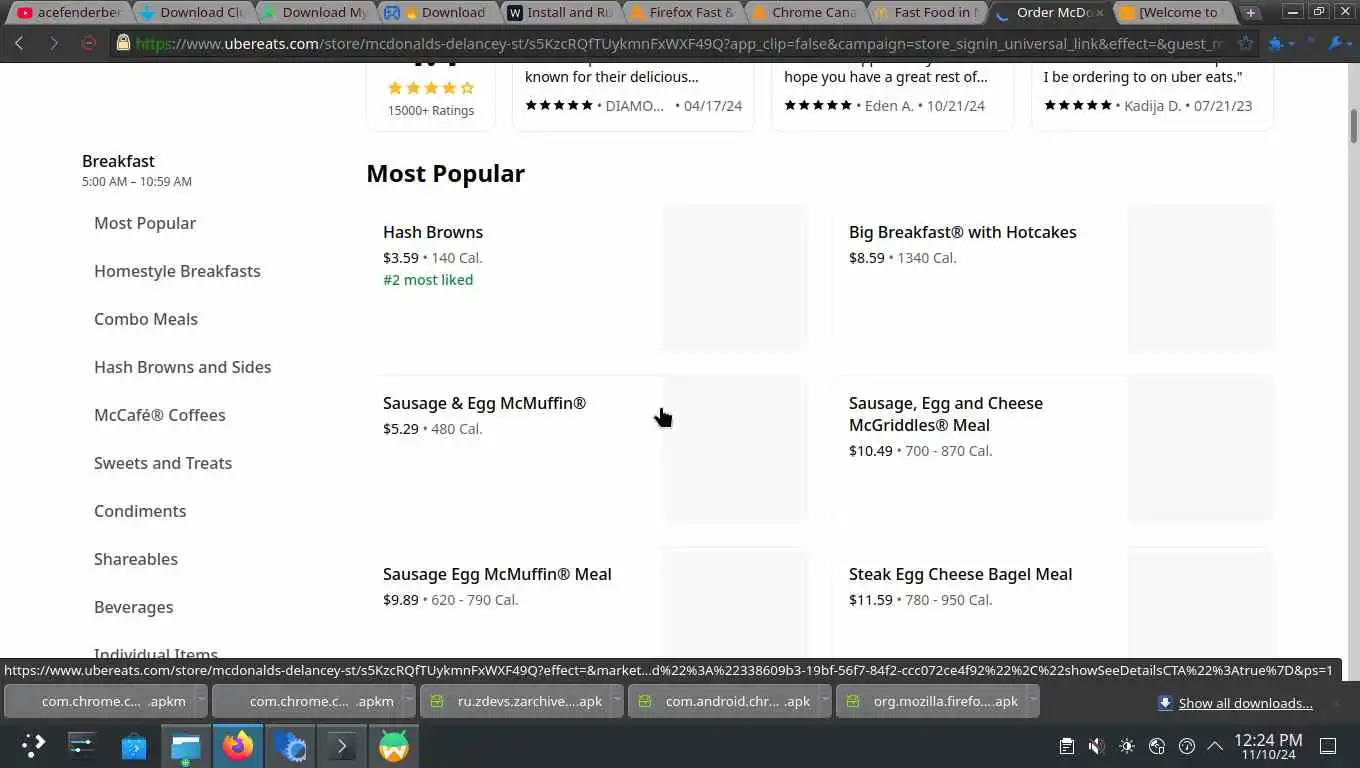Open the browser wrench settings menu
Viewport: 1360px width, 768px height.
pos(1337,43)
